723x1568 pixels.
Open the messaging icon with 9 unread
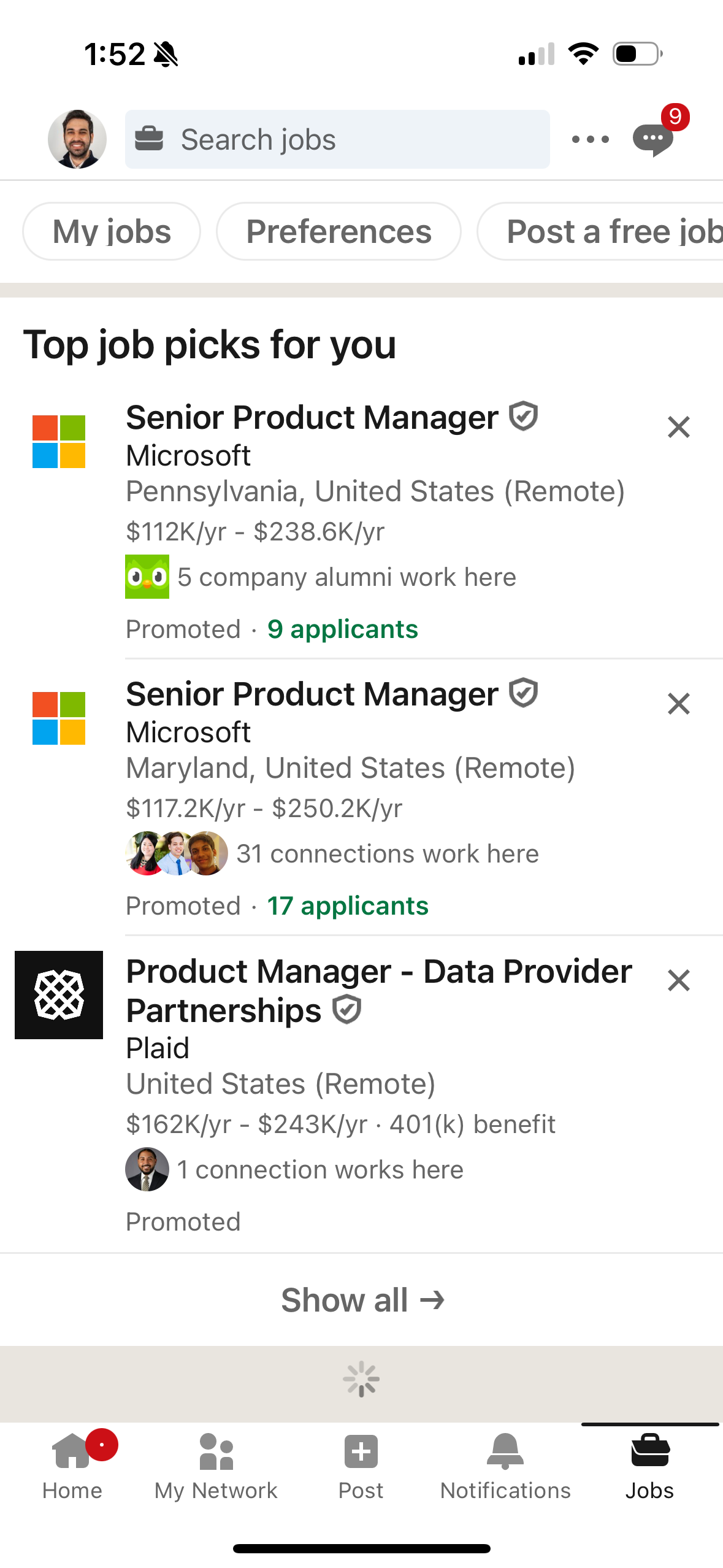point(653,139)
